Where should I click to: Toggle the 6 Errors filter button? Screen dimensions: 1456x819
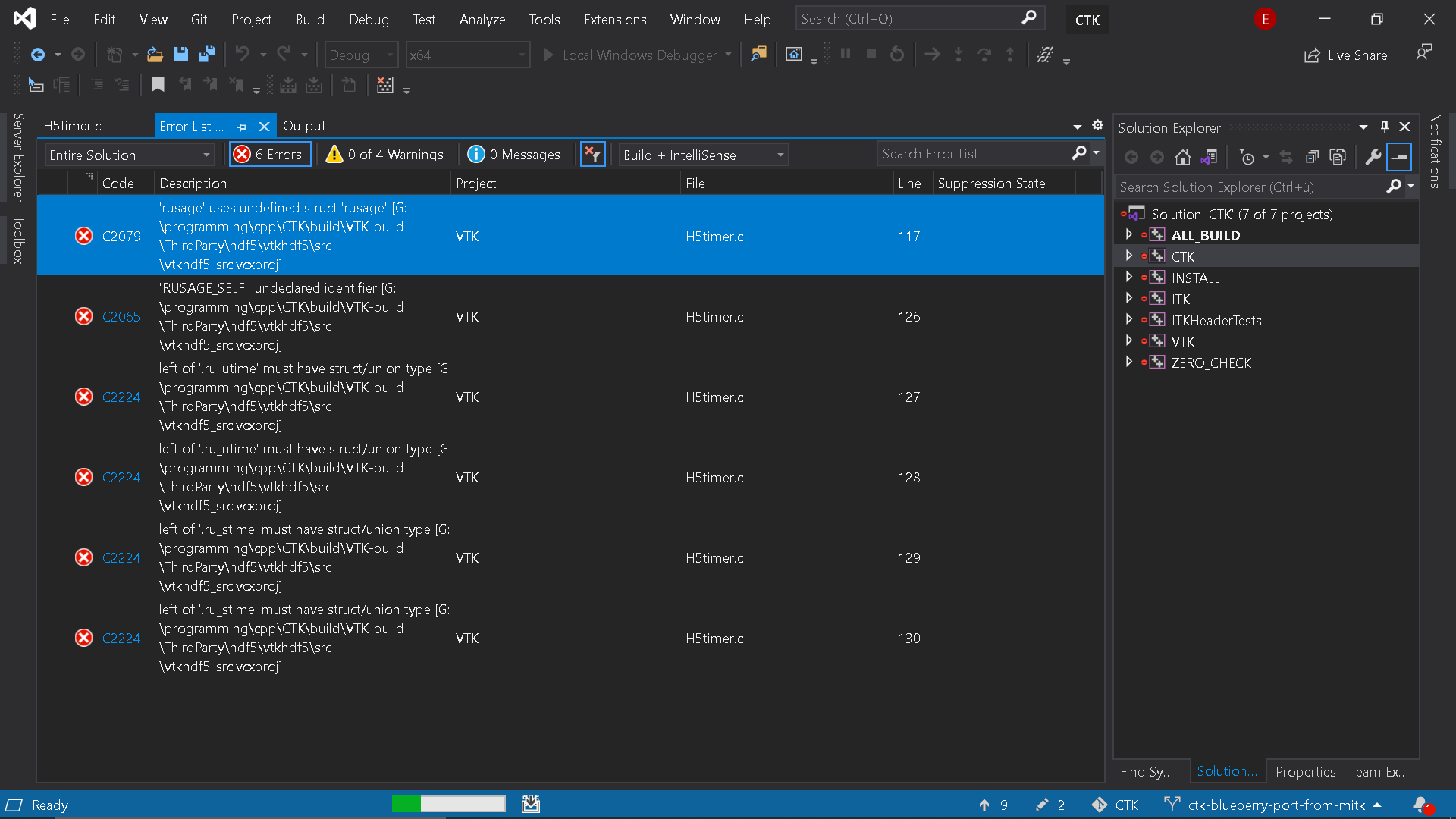click(x=269, y=154)
